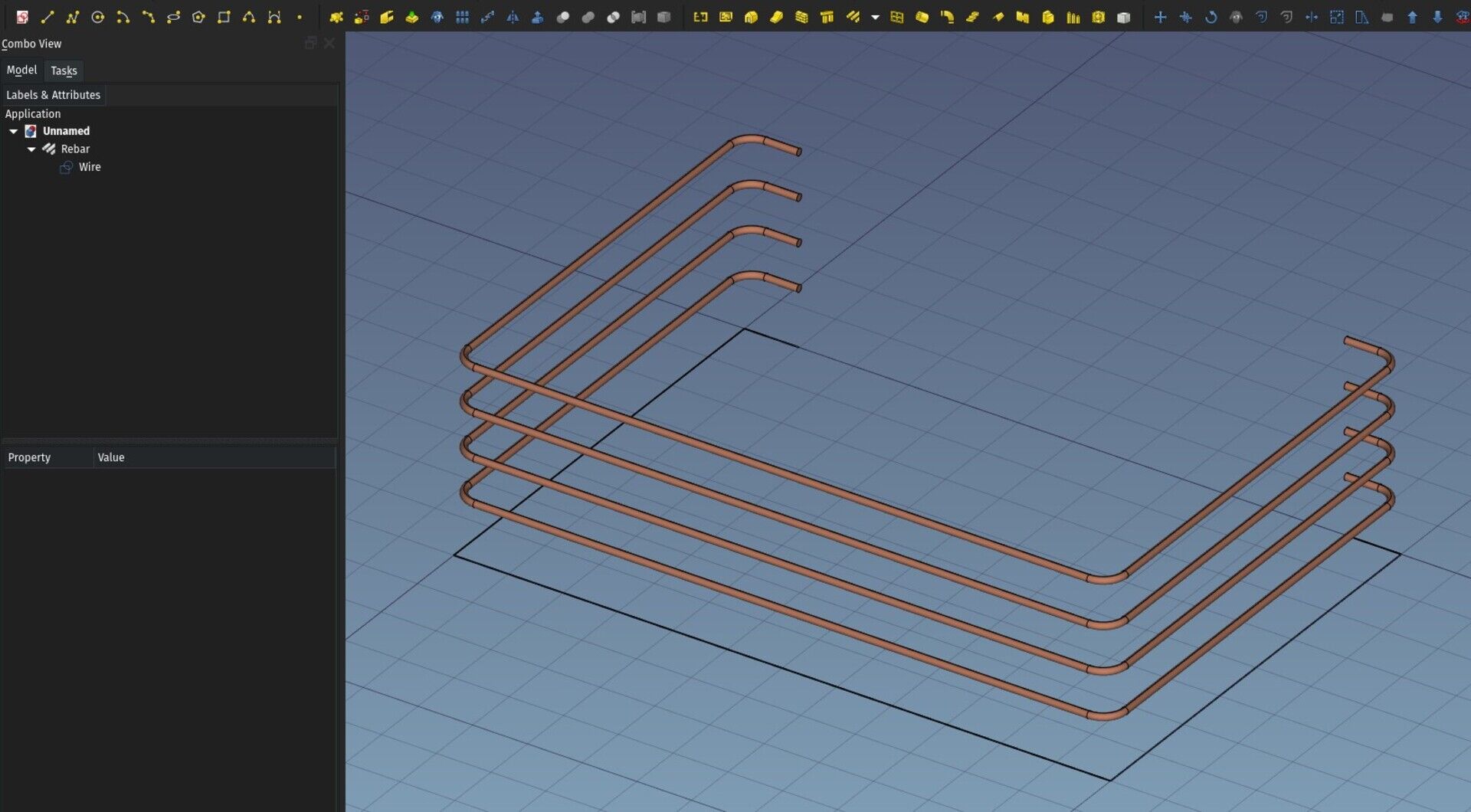Select the Wire item in tree

90,167
